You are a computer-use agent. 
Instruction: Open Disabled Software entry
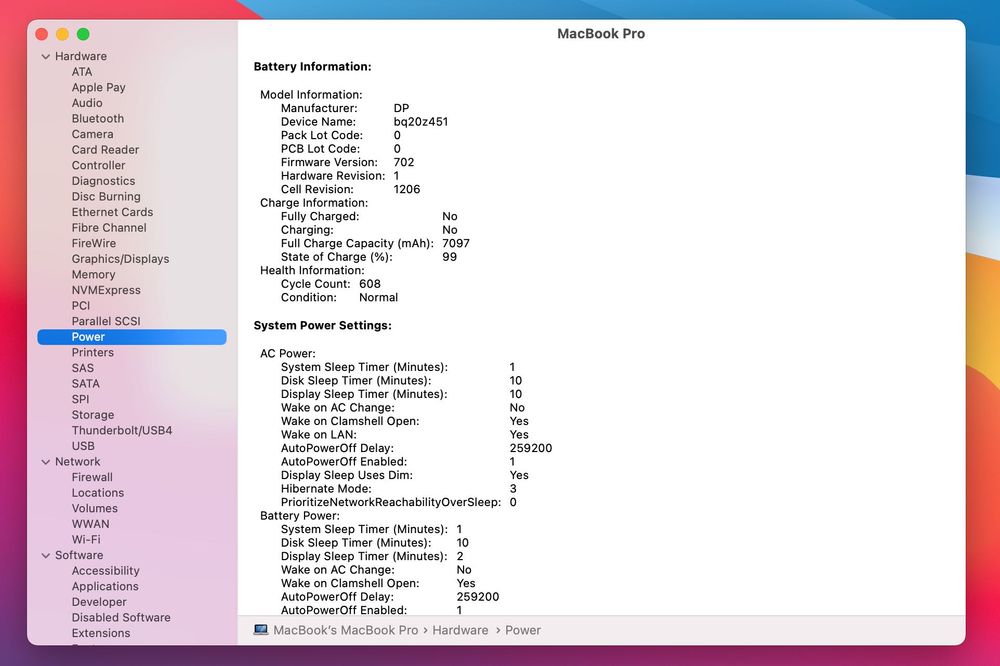tap(121, 618)
